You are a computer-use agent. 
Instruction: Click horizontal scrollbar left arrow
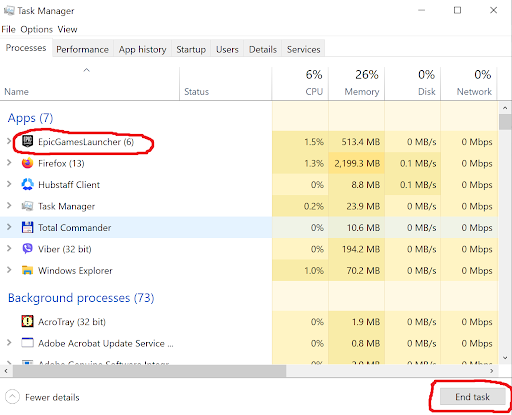6,371
